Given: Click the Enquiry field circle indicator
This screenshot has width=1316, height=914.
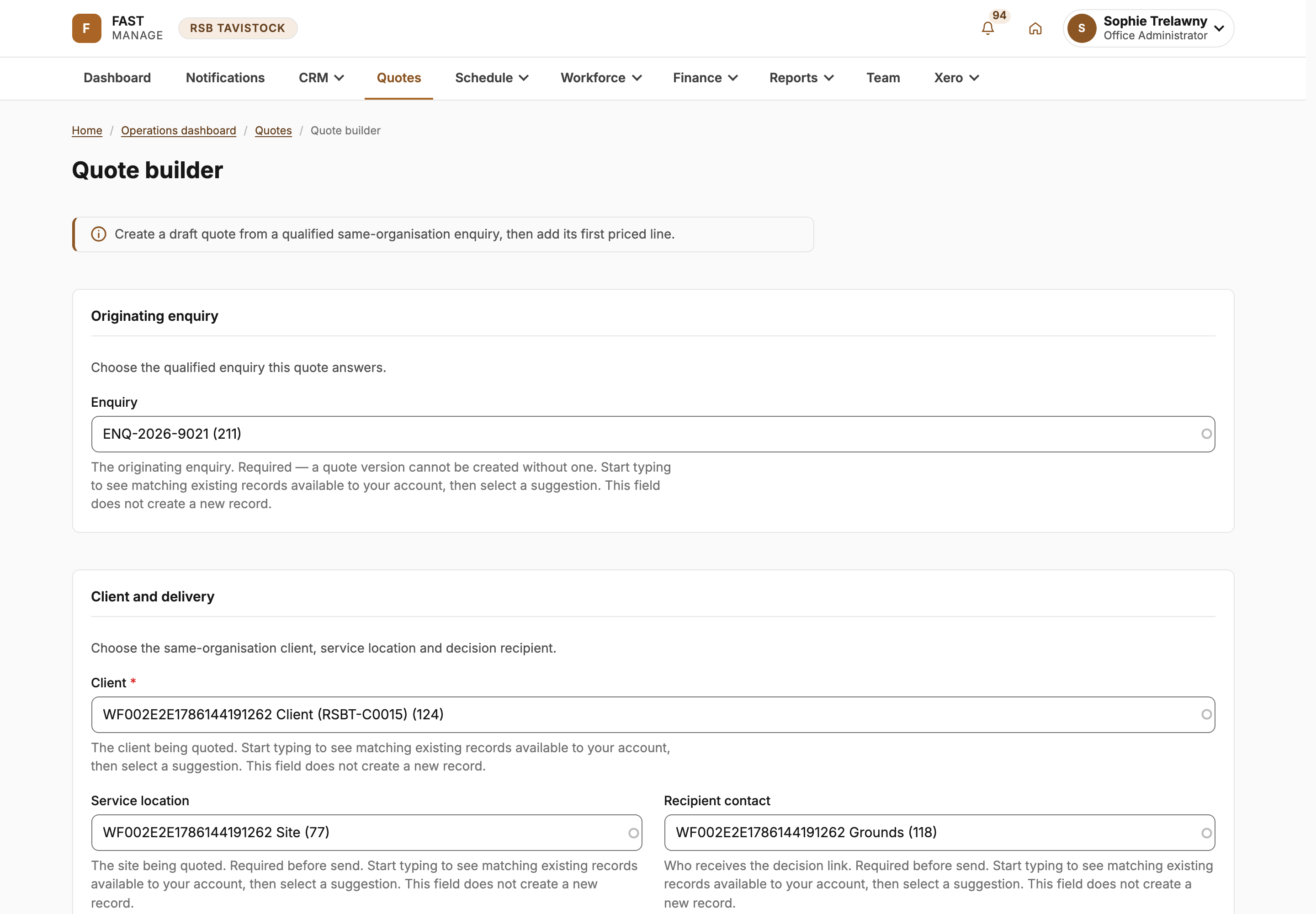Looking at the screenshot, I should coord(1206,434).
